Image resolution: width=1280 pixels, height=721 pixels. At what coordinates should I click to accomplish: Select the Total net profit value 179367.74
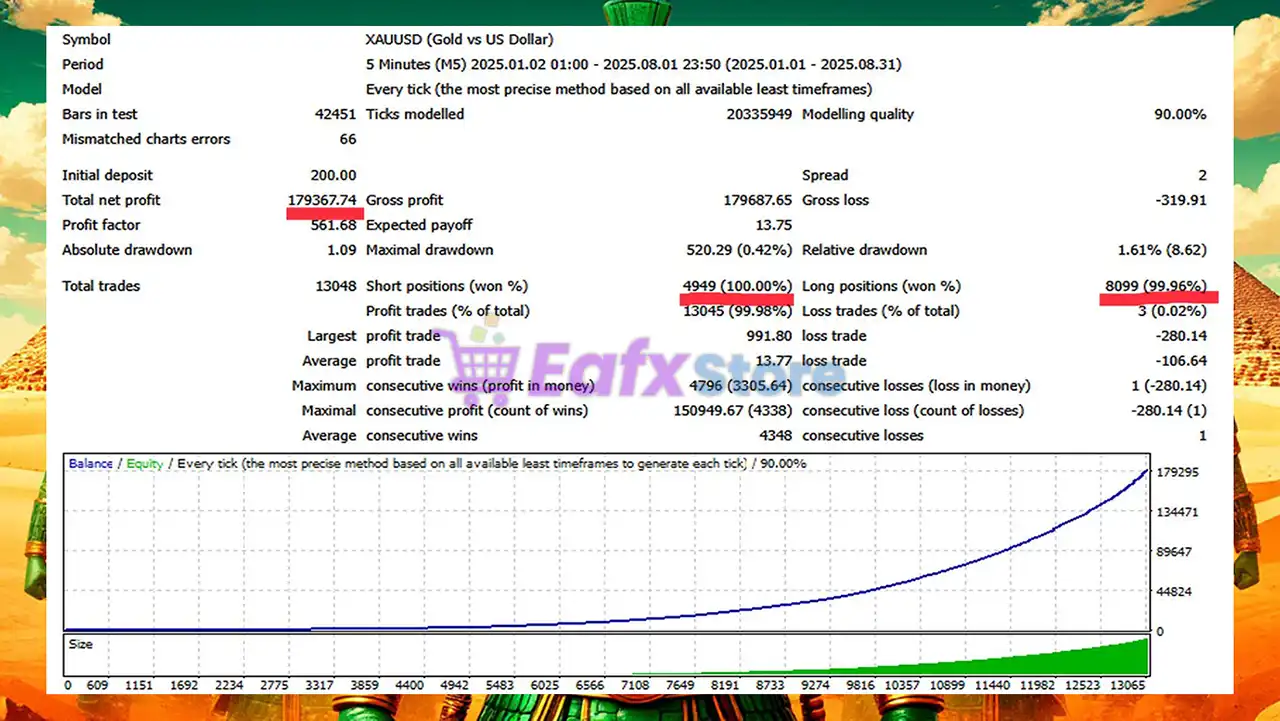tap(321, 200)
